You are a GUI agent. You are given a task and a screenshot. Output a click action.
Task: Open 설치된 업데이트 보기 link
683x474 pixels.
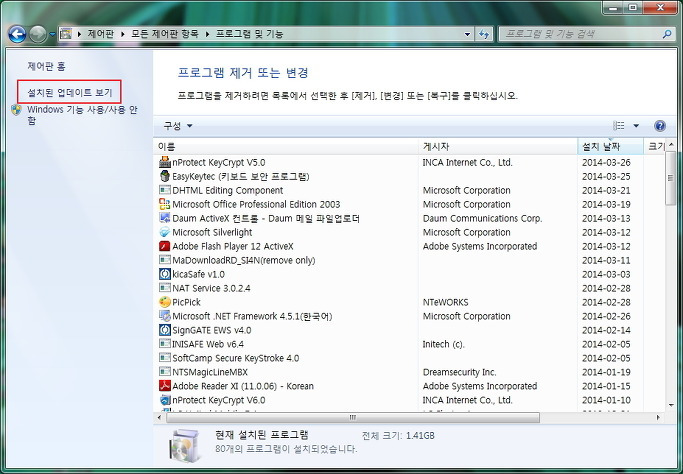pyautogui.click(x=70, y=92)
